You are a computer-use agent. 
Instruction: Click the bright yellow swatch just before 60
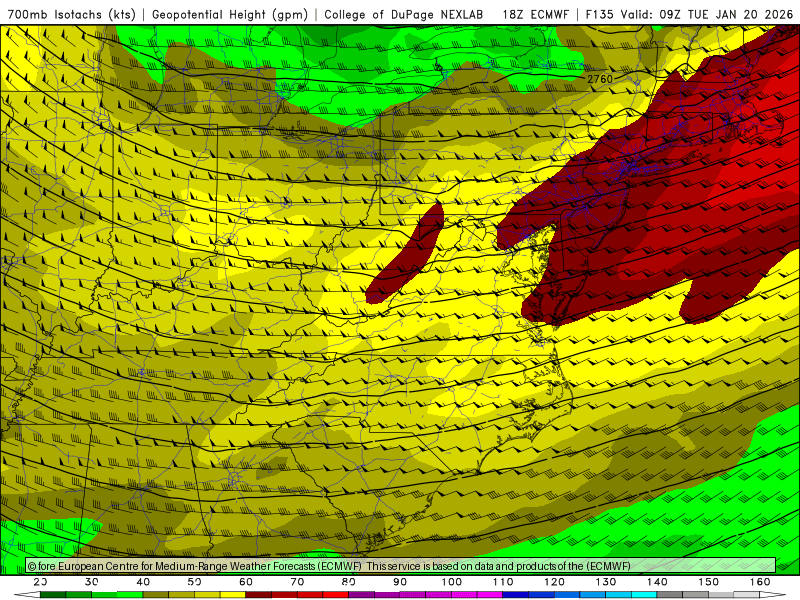(233, 595)
